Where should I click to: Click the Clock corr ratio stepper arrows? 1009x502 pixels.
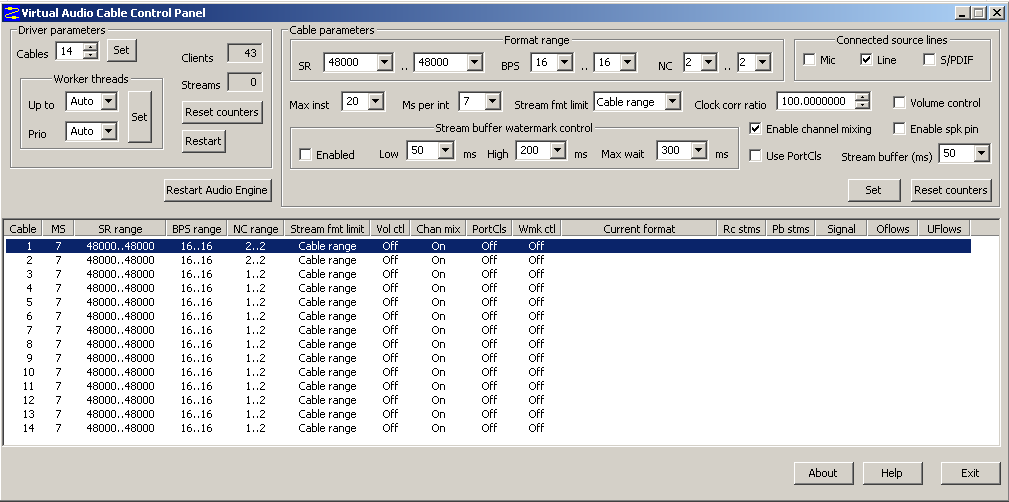click(863, 101)
